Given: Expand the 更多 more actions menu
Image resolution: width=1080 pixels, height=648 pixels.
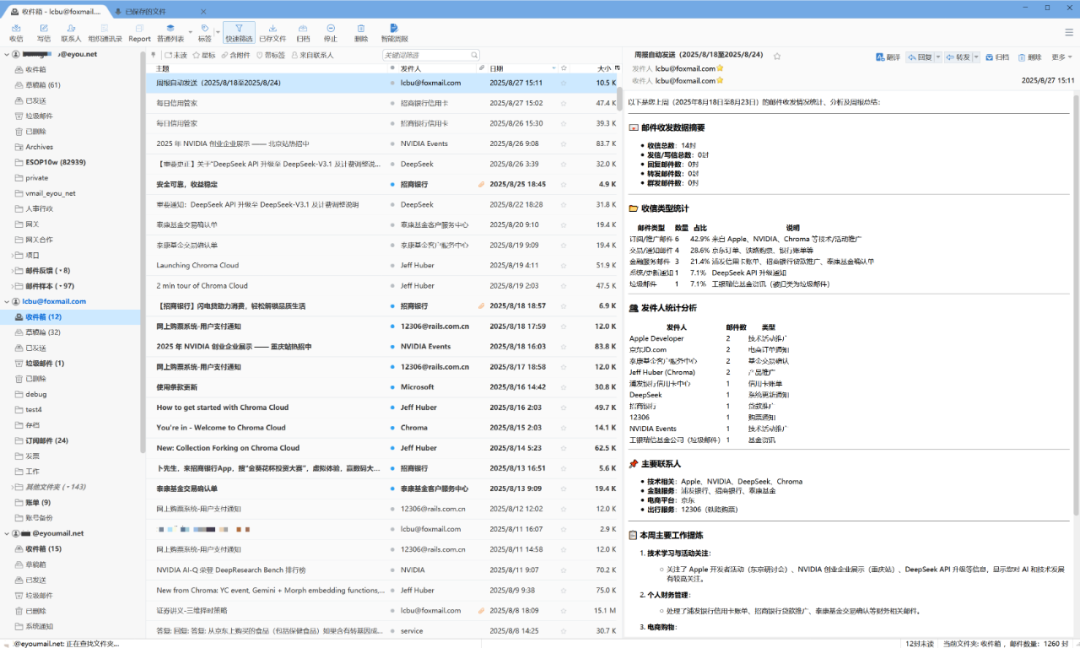Looking at the screenshot, I should 1063,58.
